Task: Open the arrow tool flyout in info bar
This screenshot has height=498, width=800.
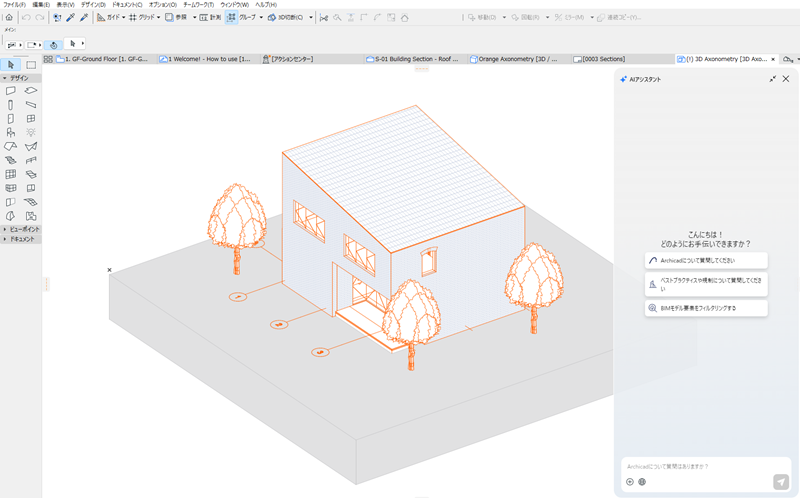Action: [x=83, y=44]
